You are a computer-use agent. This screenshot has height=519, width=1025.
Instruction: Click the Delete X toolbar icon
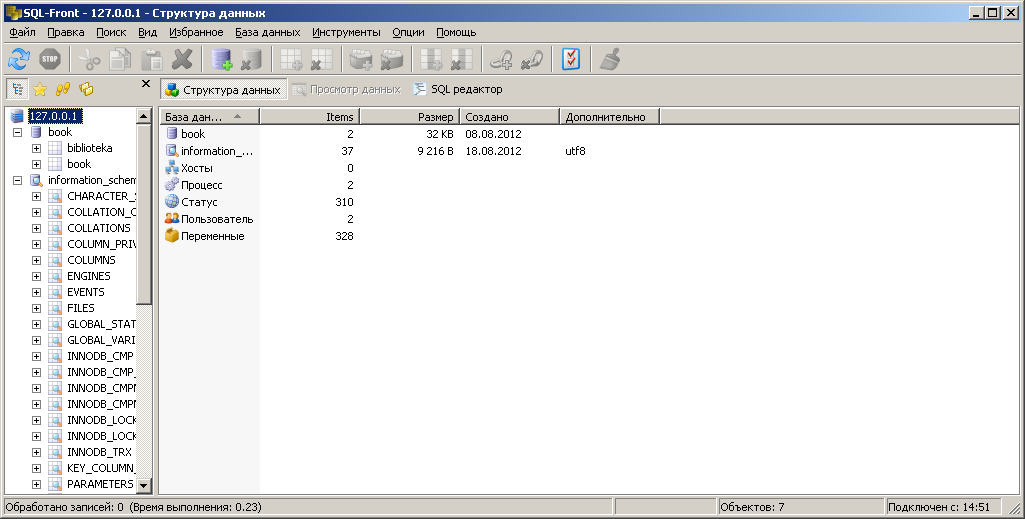(182, 59)
